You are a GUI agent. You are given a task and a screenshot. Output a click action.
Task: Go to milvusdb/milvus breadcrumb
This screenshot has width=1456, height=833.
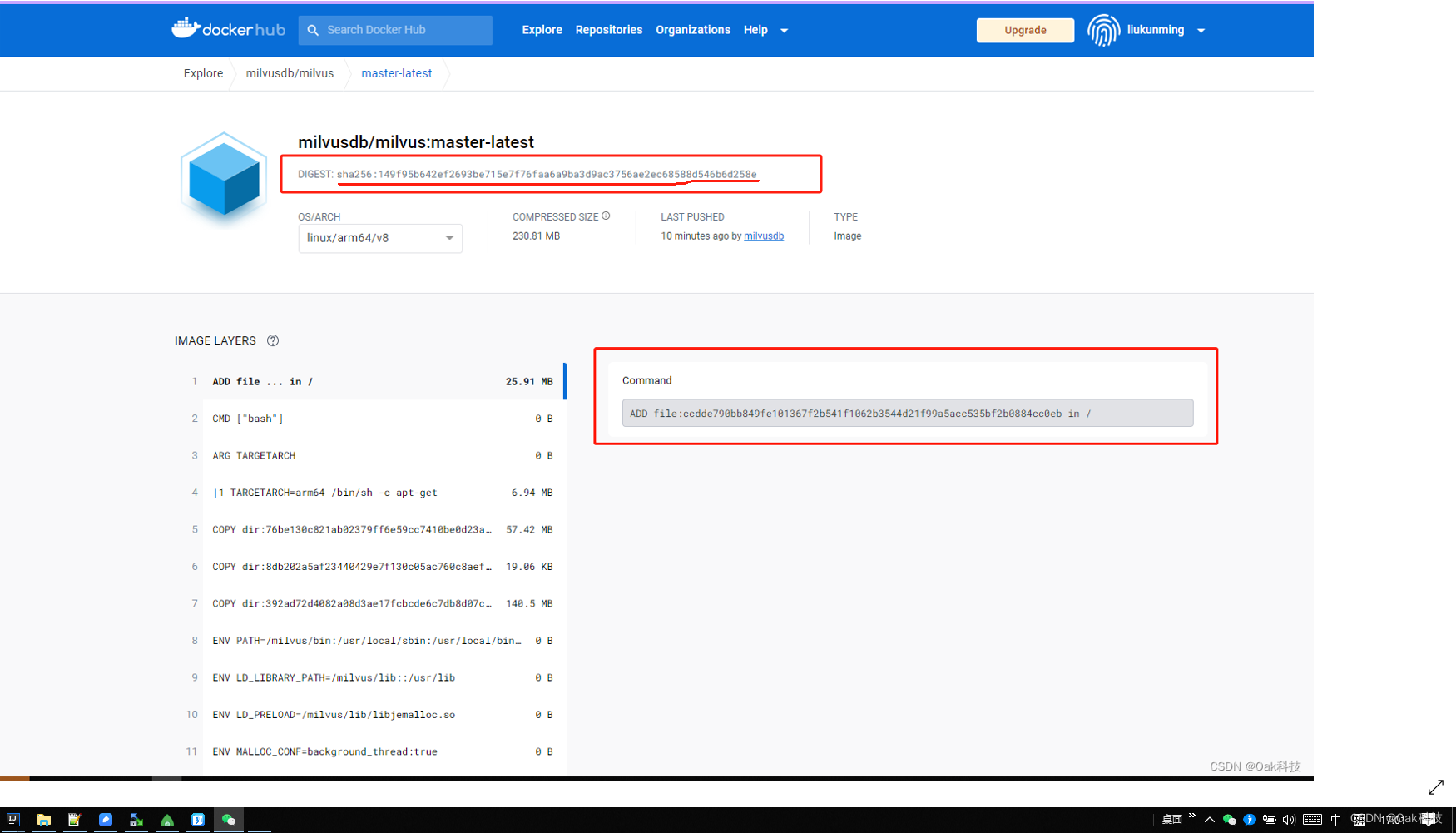click(x=290, y=73)
